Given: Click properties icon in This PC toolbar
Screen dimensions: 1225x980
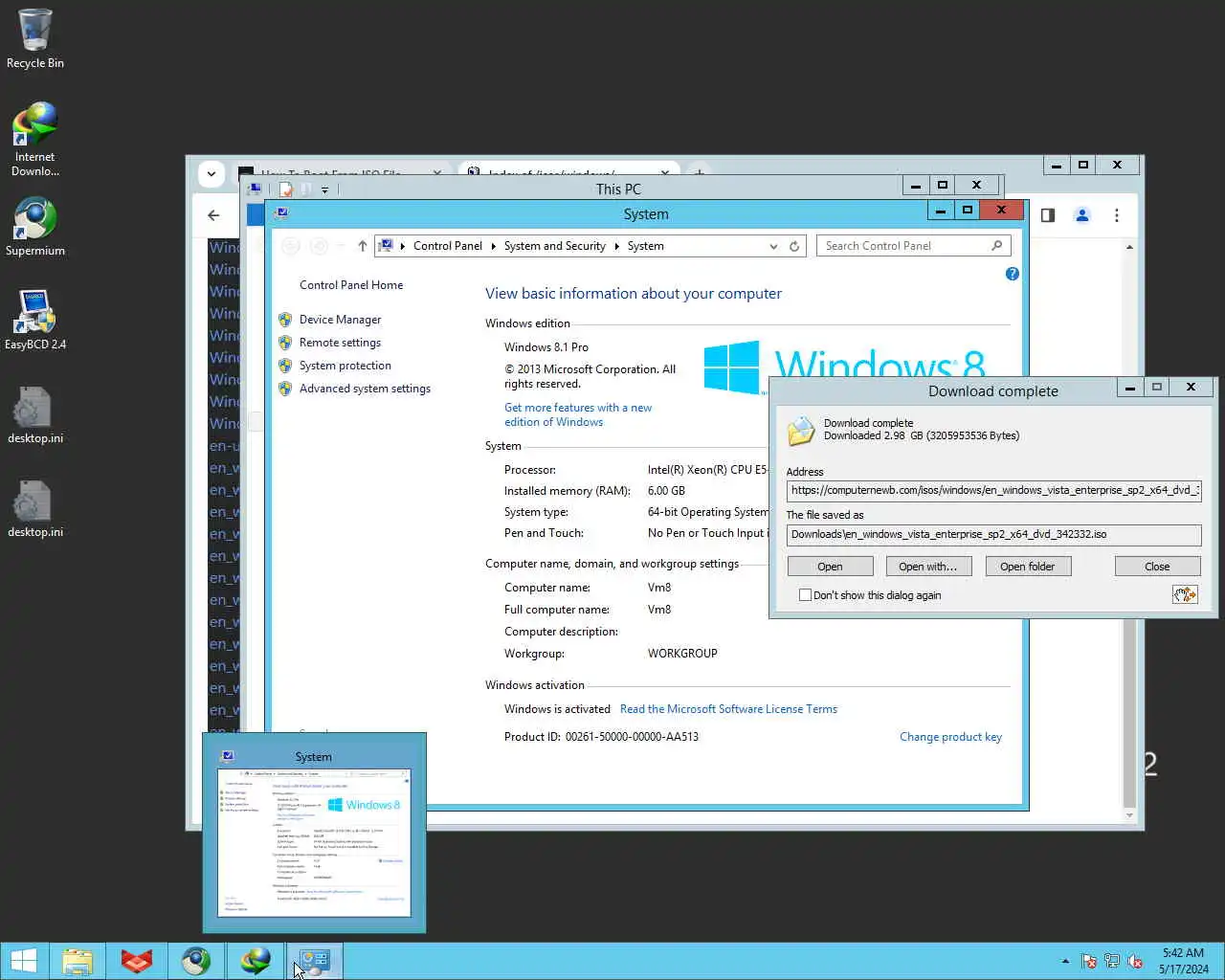Looking at the screenshot, I should (285, 189).
